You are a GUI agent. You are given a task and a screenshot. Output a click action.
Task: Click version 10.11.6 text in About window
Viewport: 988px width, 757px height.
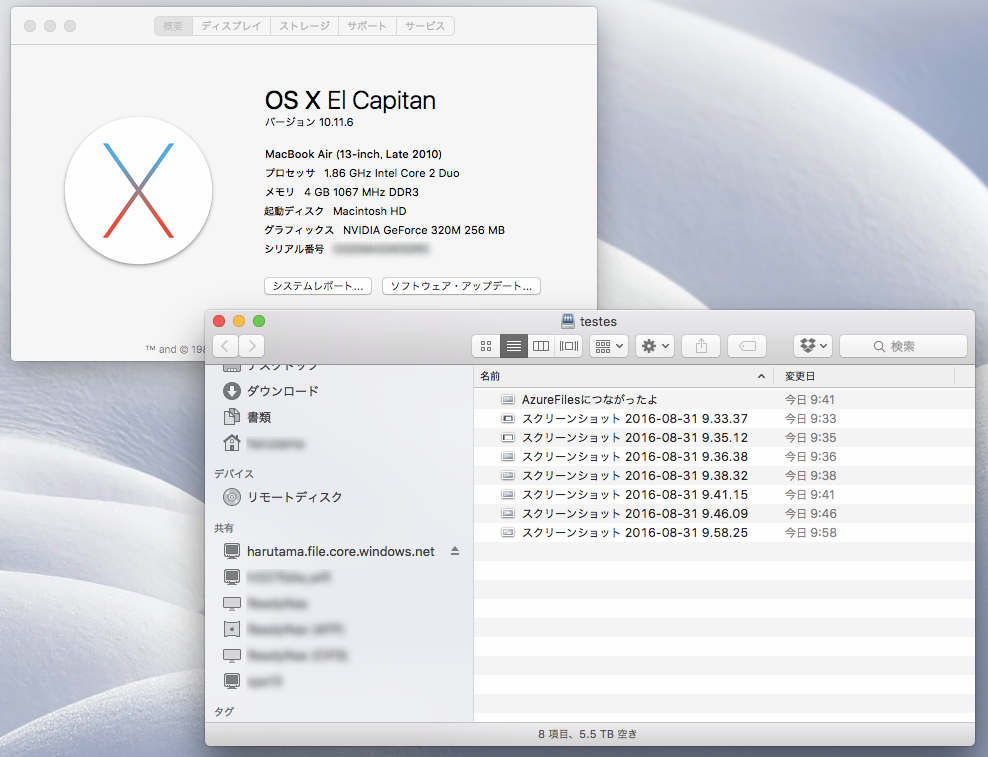[x=309, y=122]
